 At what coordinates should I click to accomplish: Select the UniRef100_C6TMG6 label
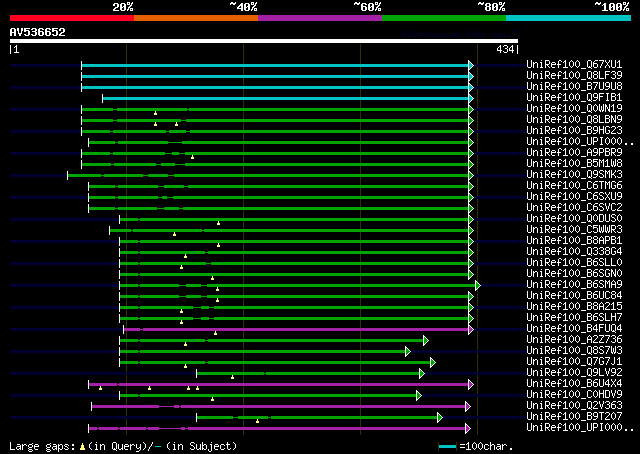pos(574,186)
